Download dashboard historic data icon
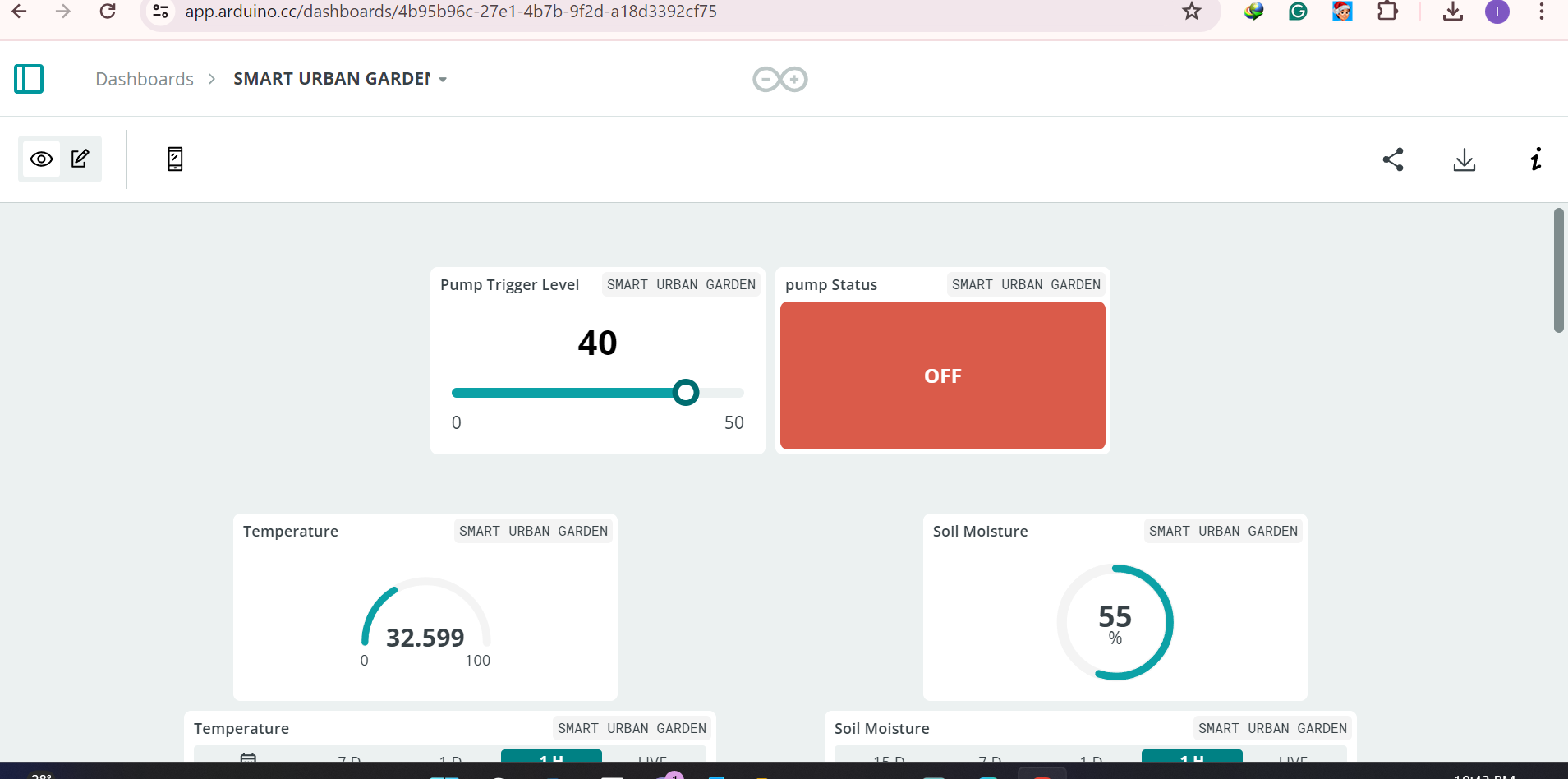The image size is (1568, 779). [x=1465, y=159]
